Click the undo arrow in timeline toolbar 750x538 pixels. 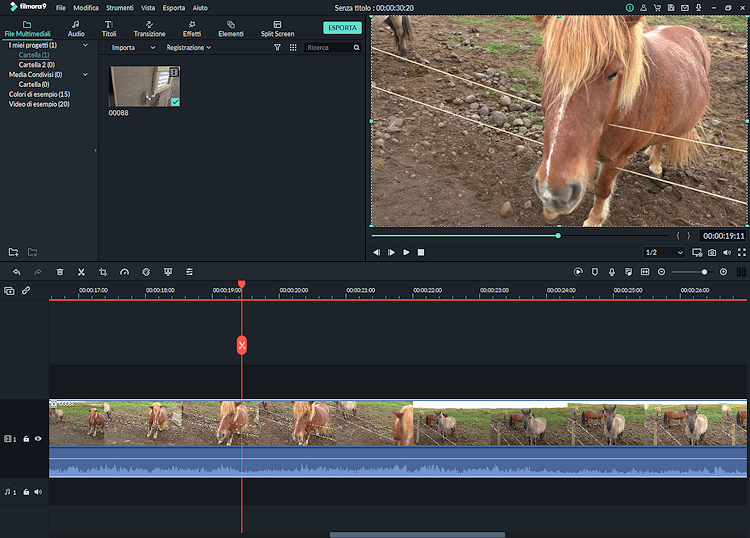point(17,272)
